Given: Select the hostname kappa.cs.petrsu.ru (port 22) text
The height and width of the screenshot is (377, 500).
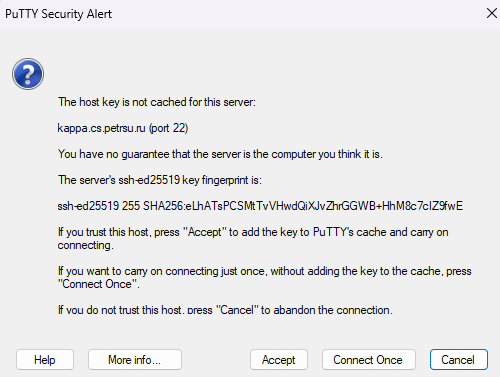Looking at the screenshot, I should tap(123, 128).
